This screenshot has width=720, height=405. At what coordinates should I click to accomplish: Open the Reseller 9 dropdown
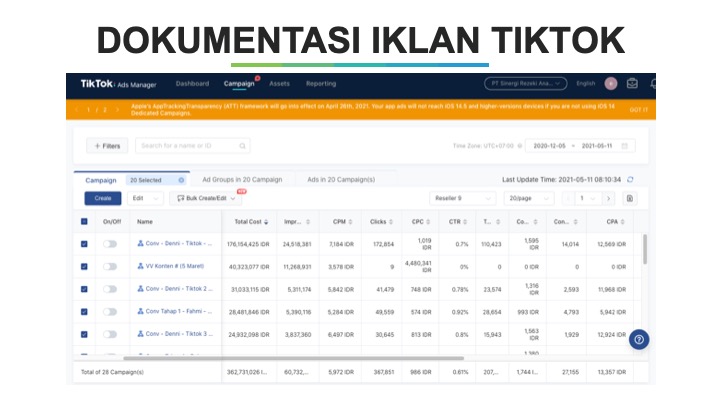click(462, 198)
